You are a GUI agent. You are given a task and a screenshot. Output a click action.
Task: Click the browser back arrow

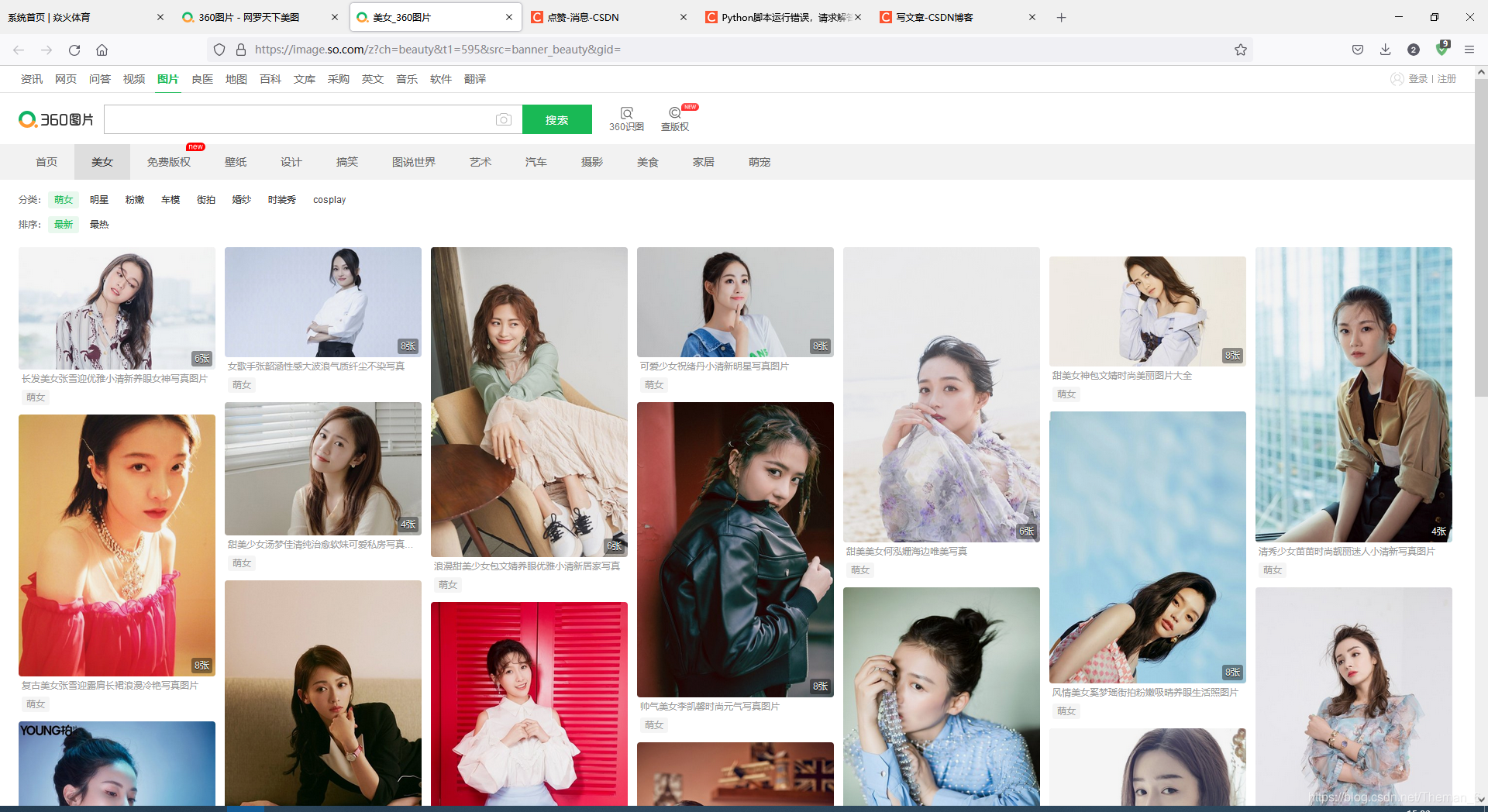(19, 50)
